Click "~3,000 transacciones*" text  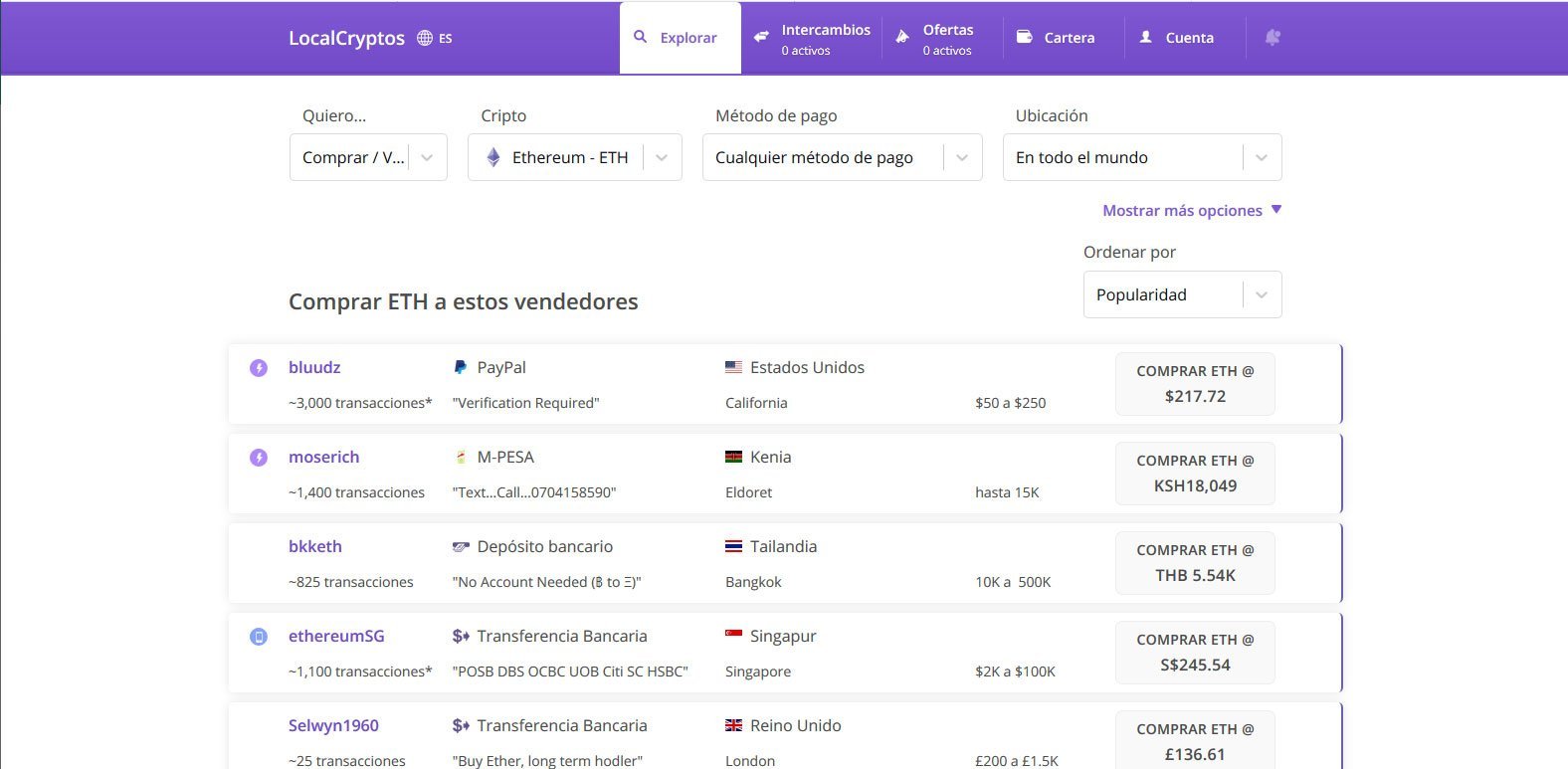pyautogui.click(x=360, y=403)
